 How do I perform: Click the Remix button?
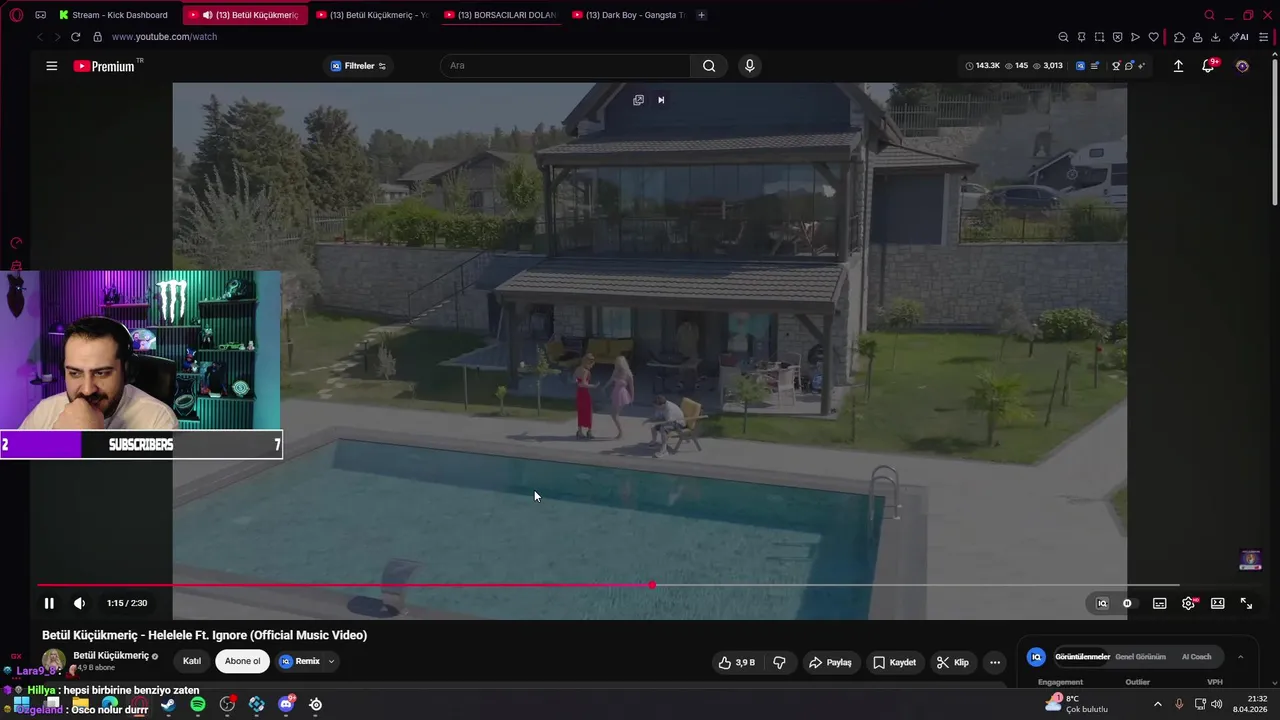point(300,661)
